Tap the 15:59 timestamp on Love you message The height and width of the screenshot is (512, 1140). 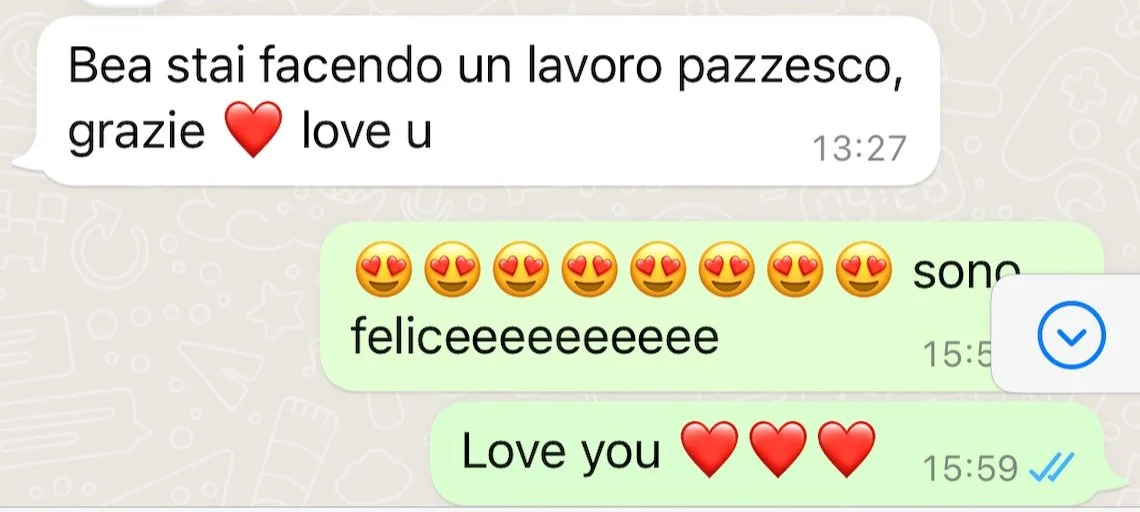(x=971, y=469)
